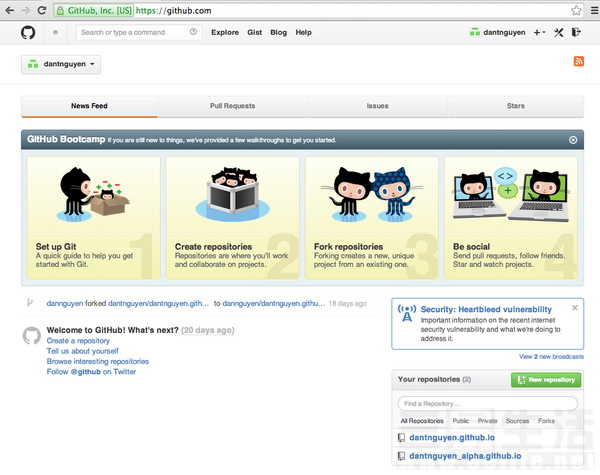Click the Tell us about yourself link
Image resolution: width=600 pixels, height=475 pixels.
83,351
